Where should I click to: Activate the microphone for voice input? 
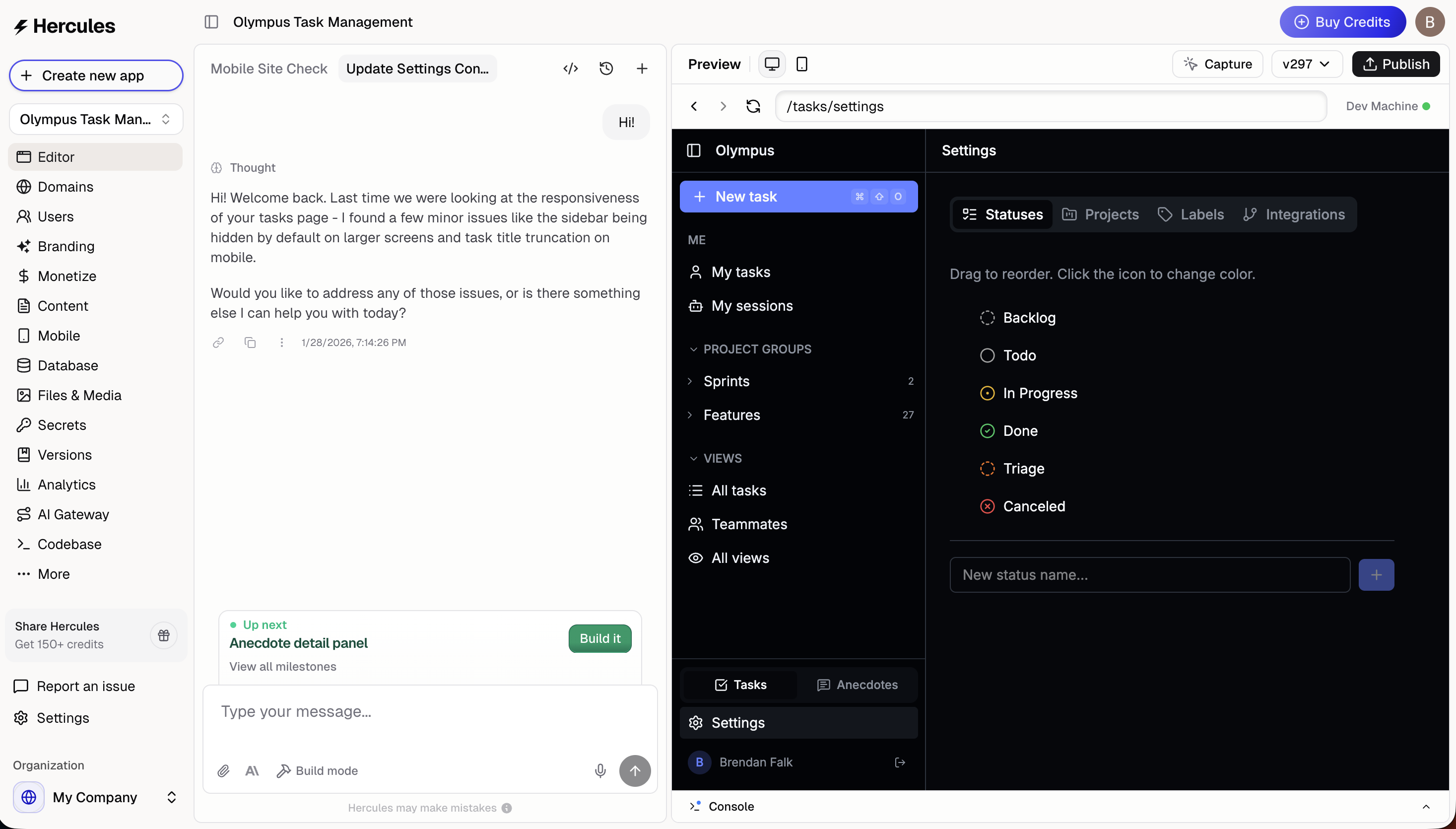pyautogui.click(x=600, y=770)
